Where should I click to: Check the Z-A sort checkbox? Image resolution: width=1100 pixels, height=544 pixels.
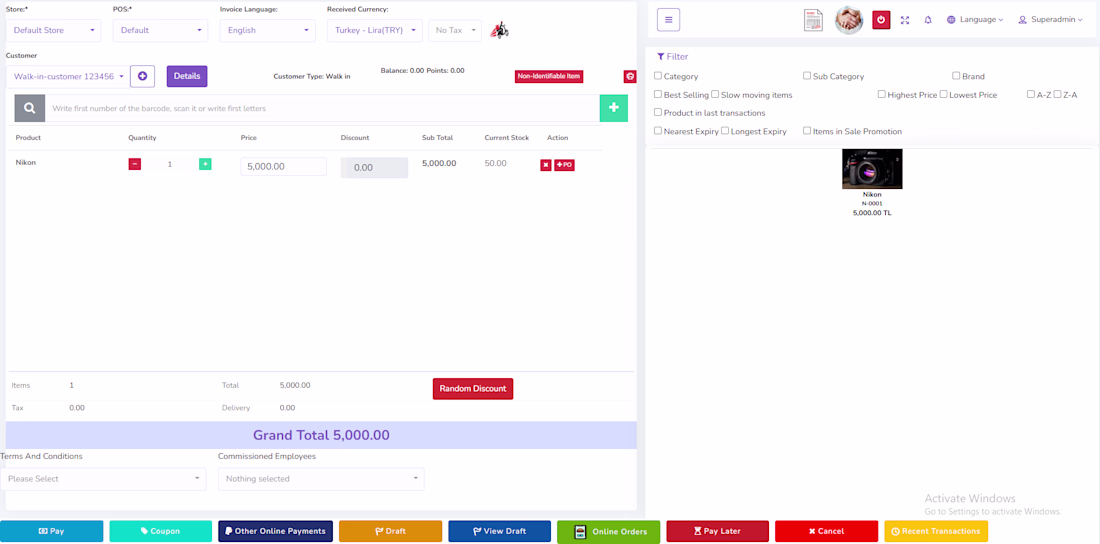pos(1057,94)
